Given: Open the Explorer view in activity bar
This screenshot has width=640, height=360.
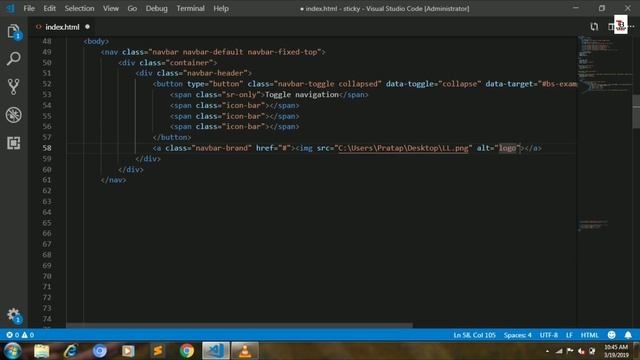Looking at the screenshot, I should coord(13,32).
